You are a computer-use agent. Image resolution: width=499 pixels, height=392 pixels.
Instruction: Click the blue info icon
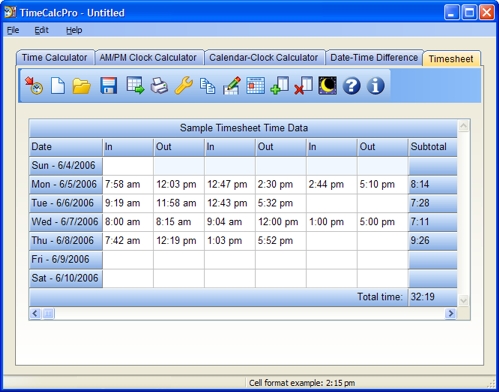tap(376, 86)
